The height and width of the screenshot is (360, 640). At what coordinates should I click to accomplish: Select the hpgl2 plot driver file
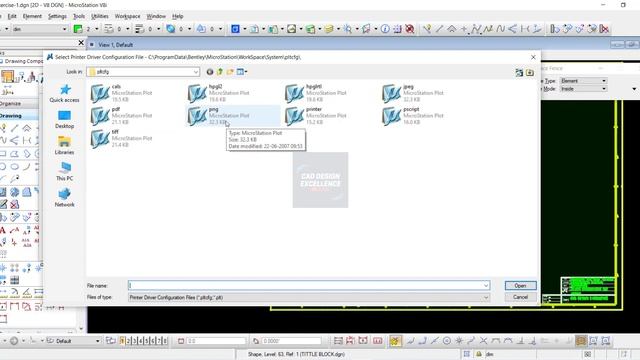click(x=218, y=93)
